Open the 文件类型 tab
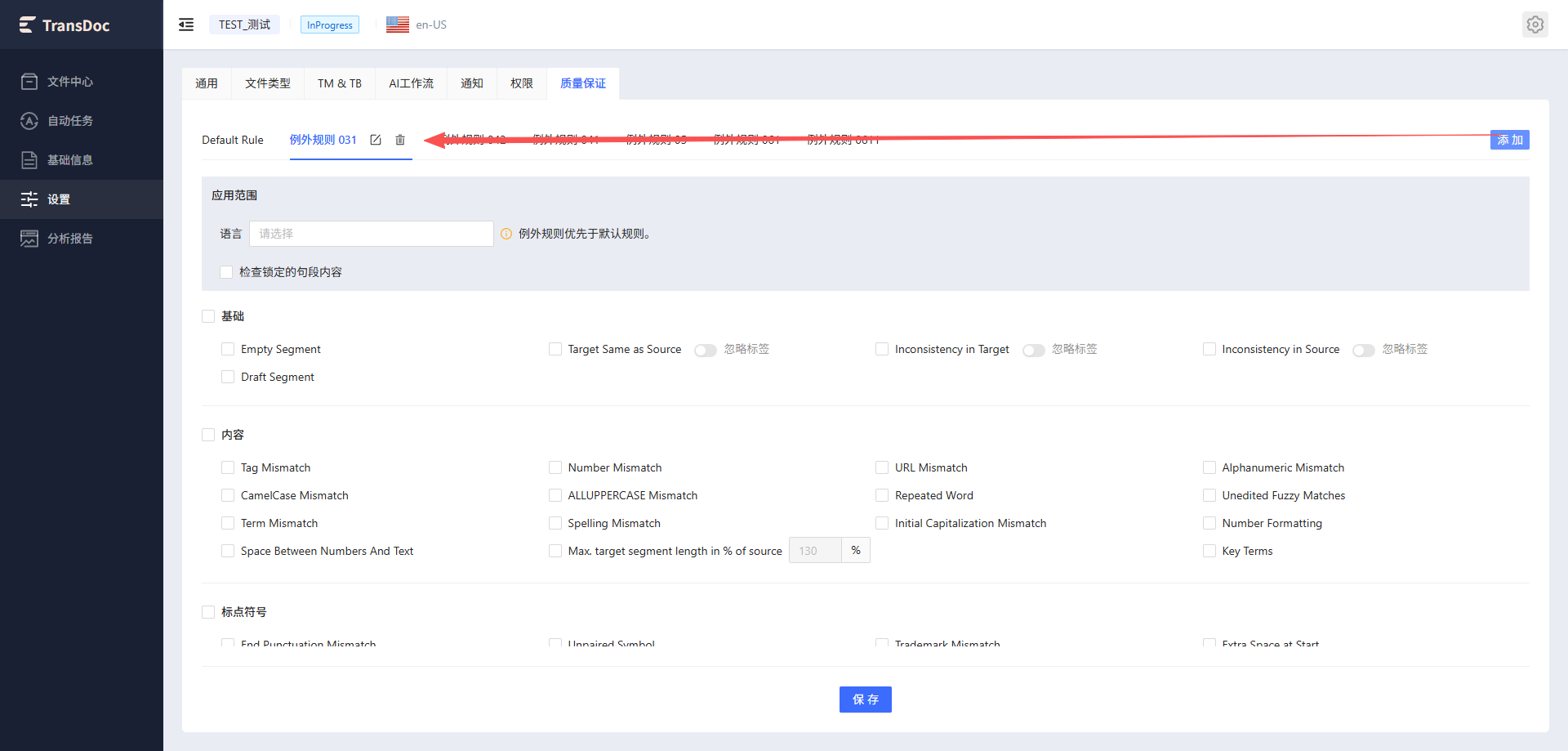The width and height of the screenshot is (1568, 751). (268, 83)
